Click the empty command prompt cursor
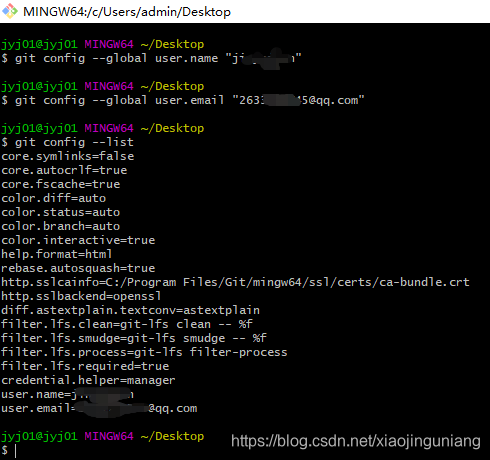The width and height of the screenshot is (490, 460). pos(15,451)
